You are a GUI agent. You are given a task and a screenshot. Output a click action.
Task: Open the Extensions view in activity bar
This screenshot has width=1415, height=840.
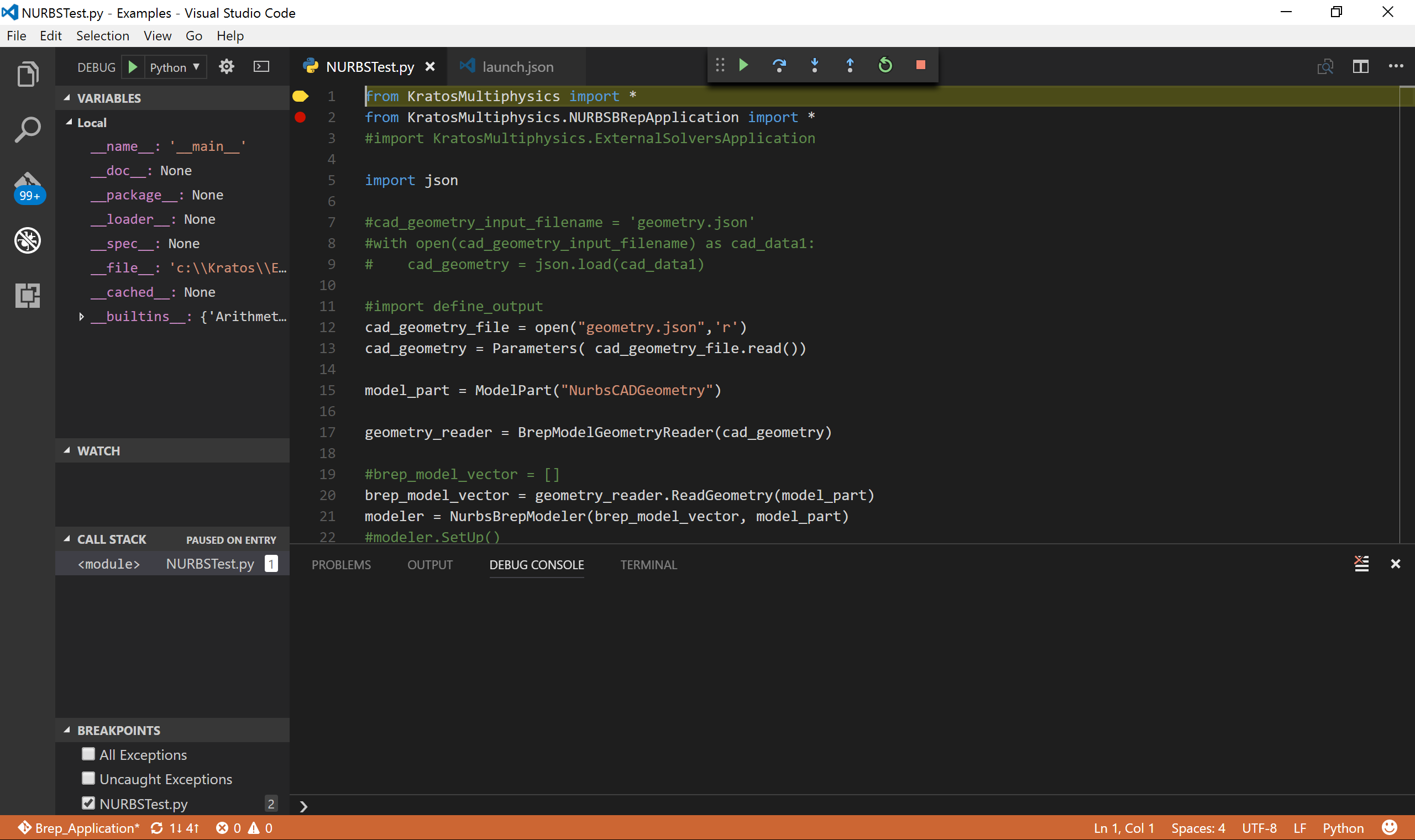[27, 296]
